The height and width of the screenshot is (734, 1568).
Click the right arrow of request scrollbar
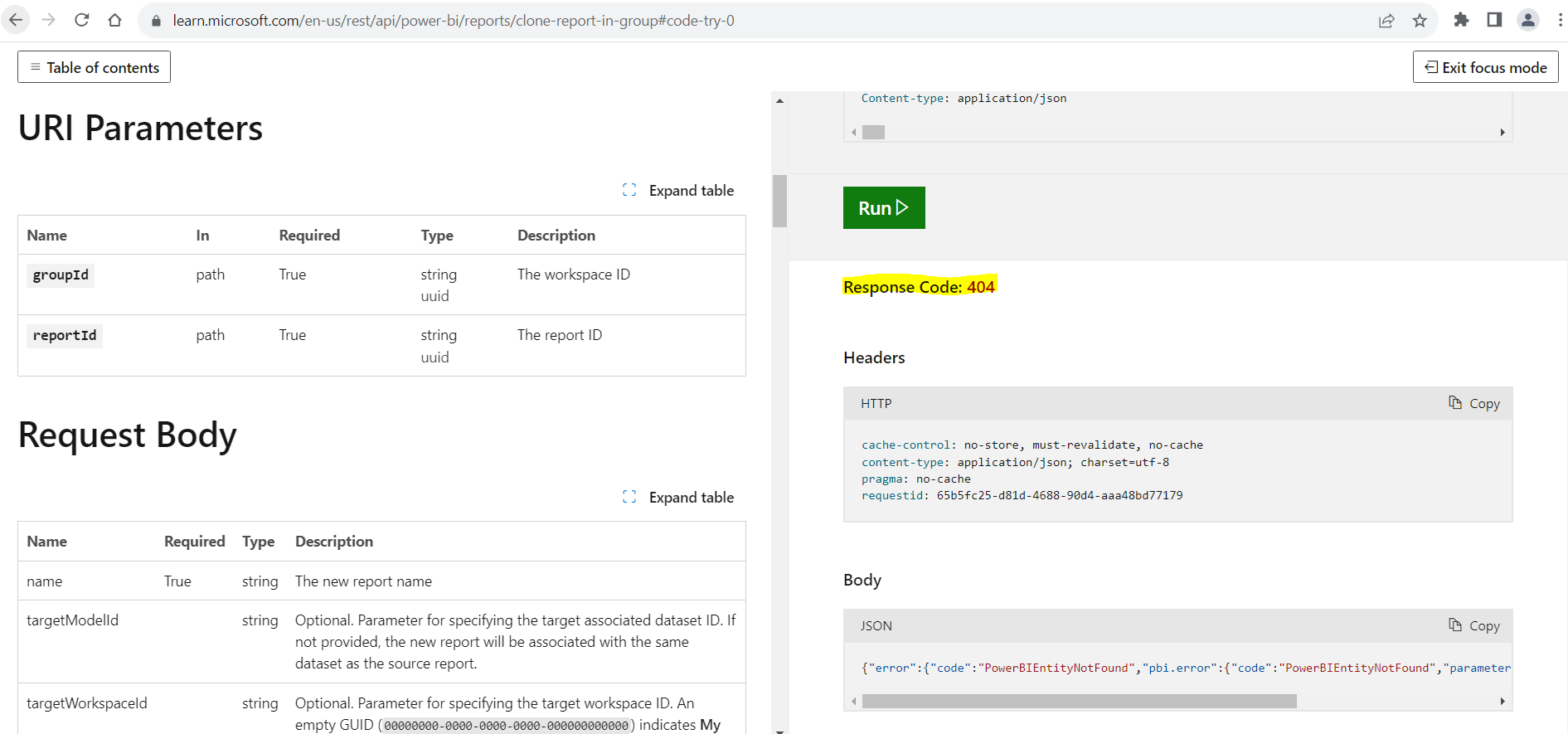[x=1502, y=132]
